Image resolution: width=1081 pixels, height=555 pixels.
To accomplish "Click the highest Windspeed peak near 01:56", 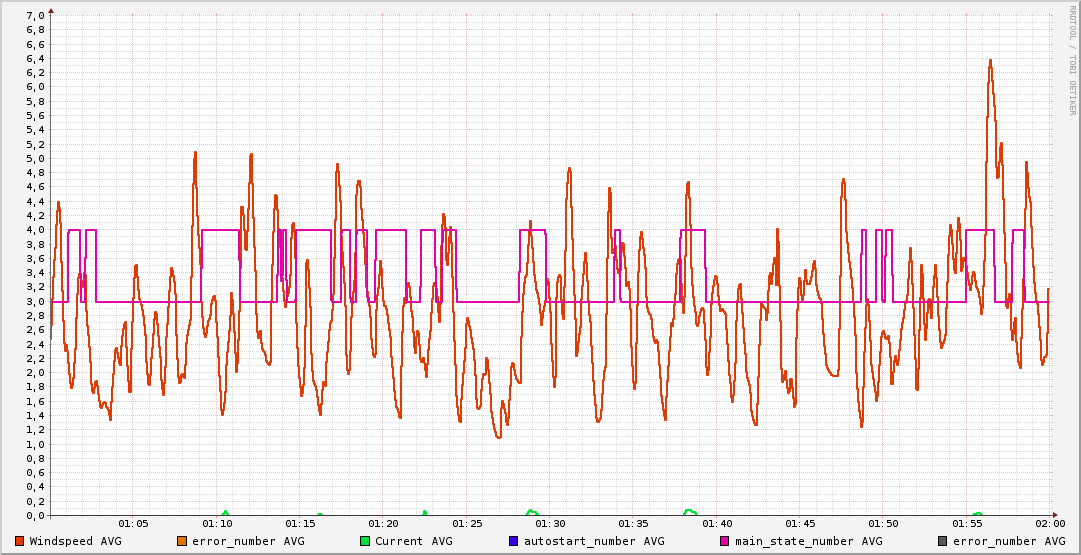I will [990, 60].
